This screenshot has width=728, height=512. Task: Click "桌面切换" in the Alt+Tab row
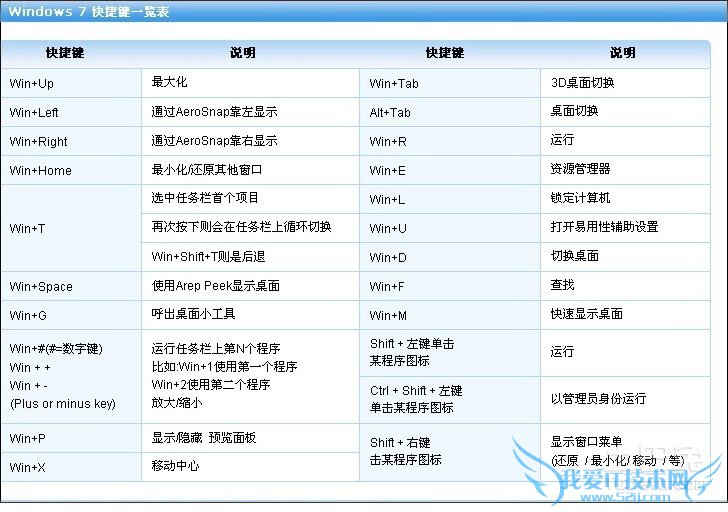click(574, 110)
